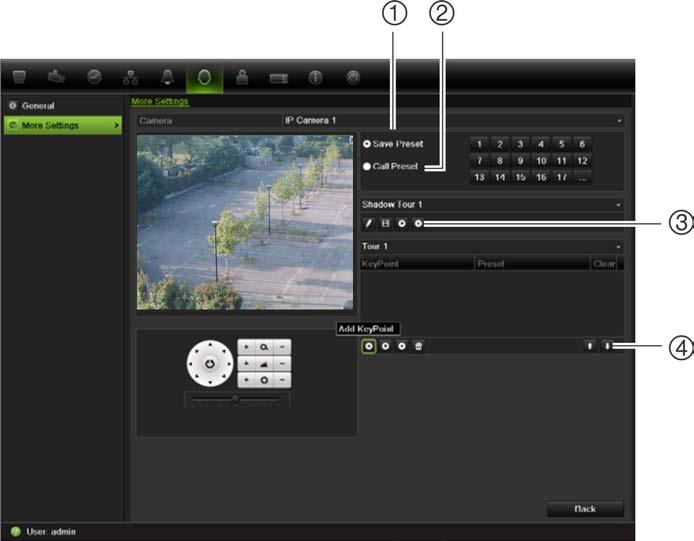694x541 pixels.
Task: Expand the Shadow Tour 1 dropdown
Action: coord(618,205)
